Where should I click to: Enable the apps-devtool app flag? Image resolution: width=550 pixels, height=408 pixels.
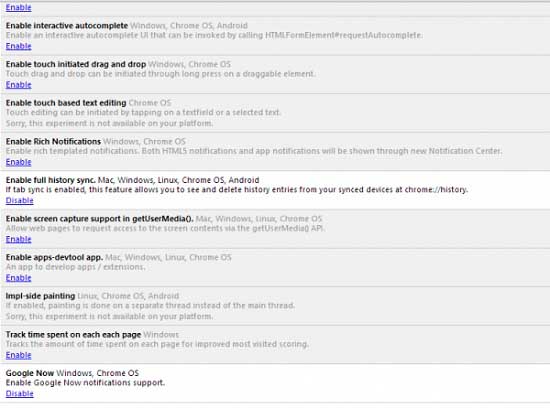pos(19,277)
